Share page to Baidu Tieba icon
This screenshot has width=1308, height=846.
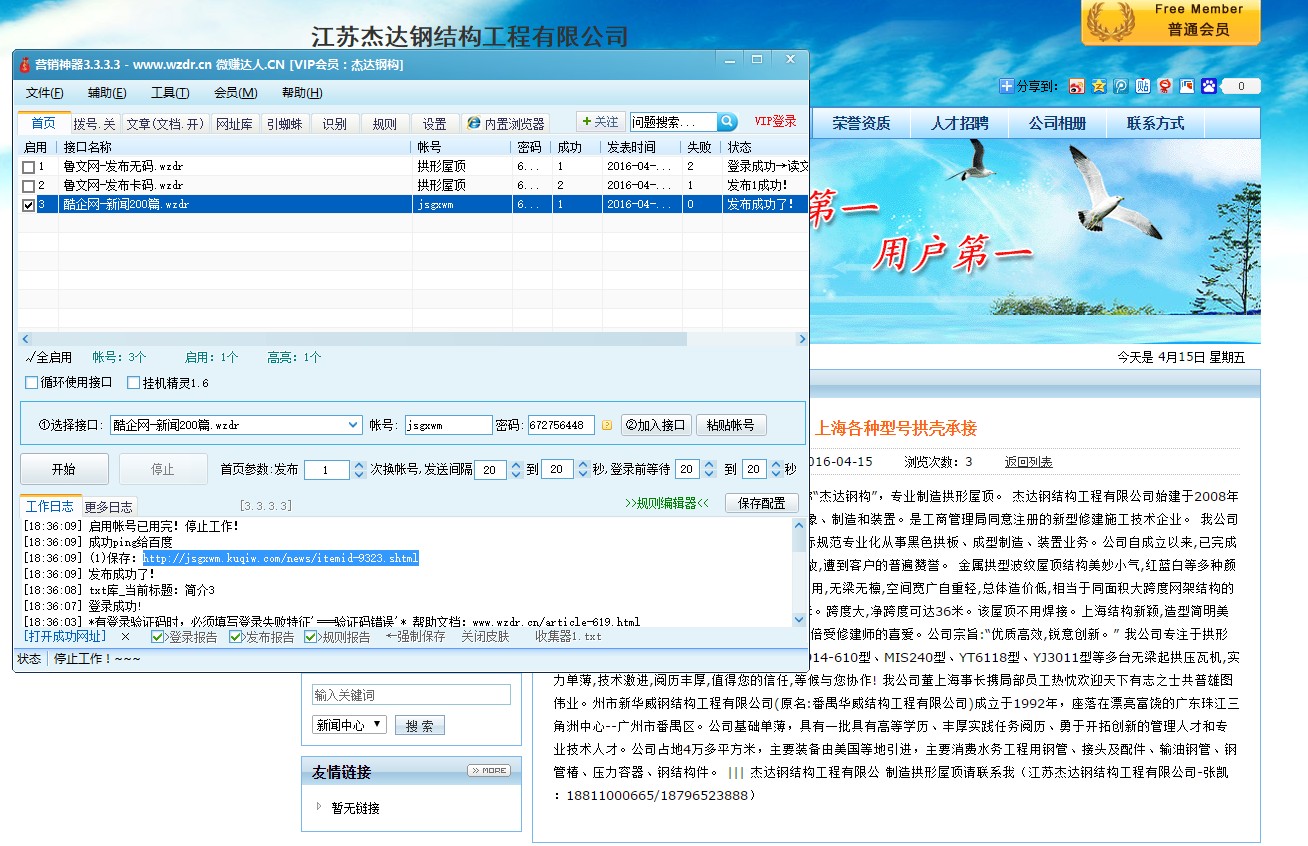[1142, 86]
